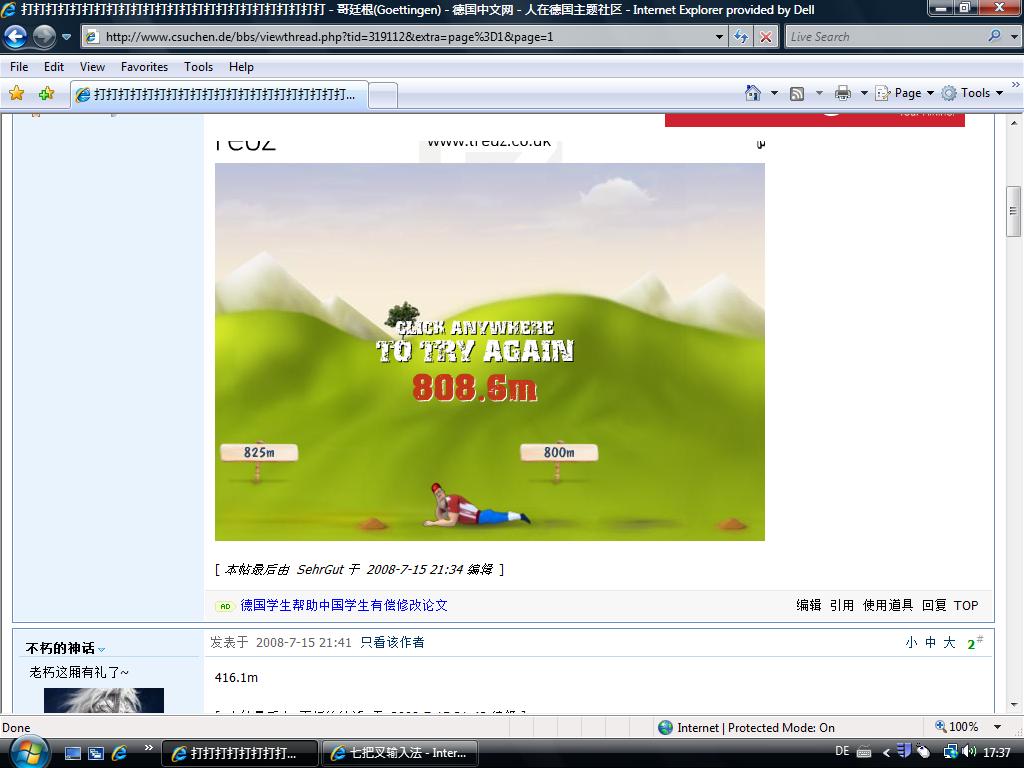Go to the Home page icon
1024x768 pixels.
[x=752, y=93]
